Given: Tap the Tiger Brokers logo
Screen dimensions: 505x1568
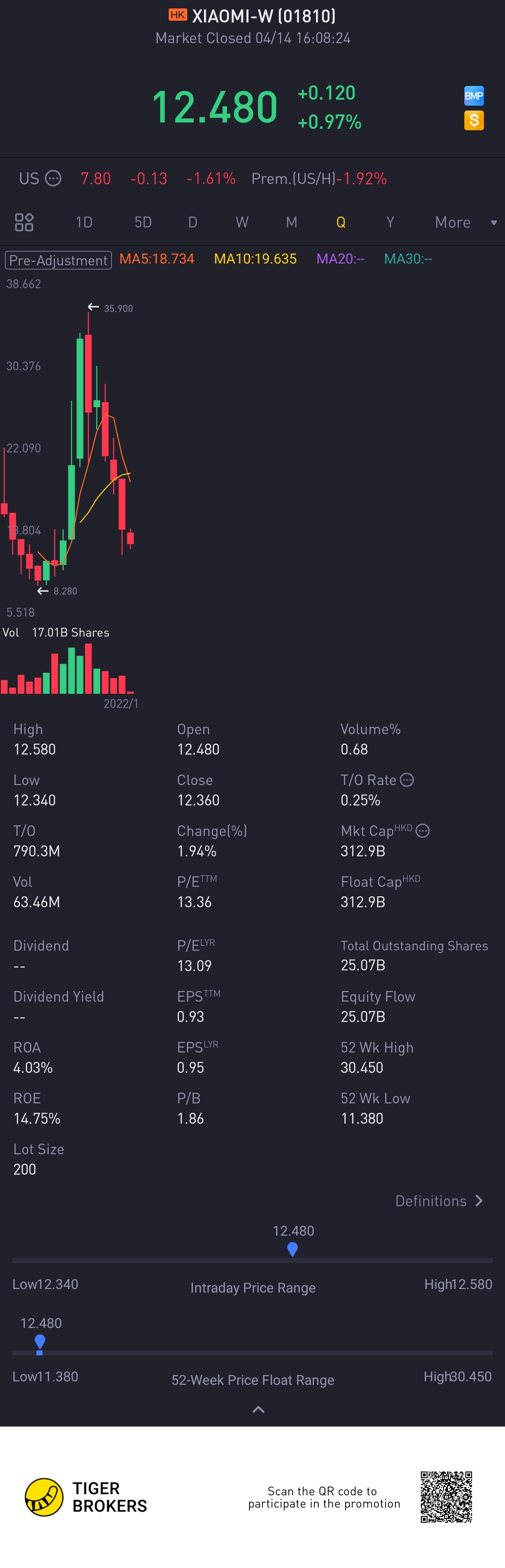Looking at the screenshot, I should click(x=44, y=1497).
